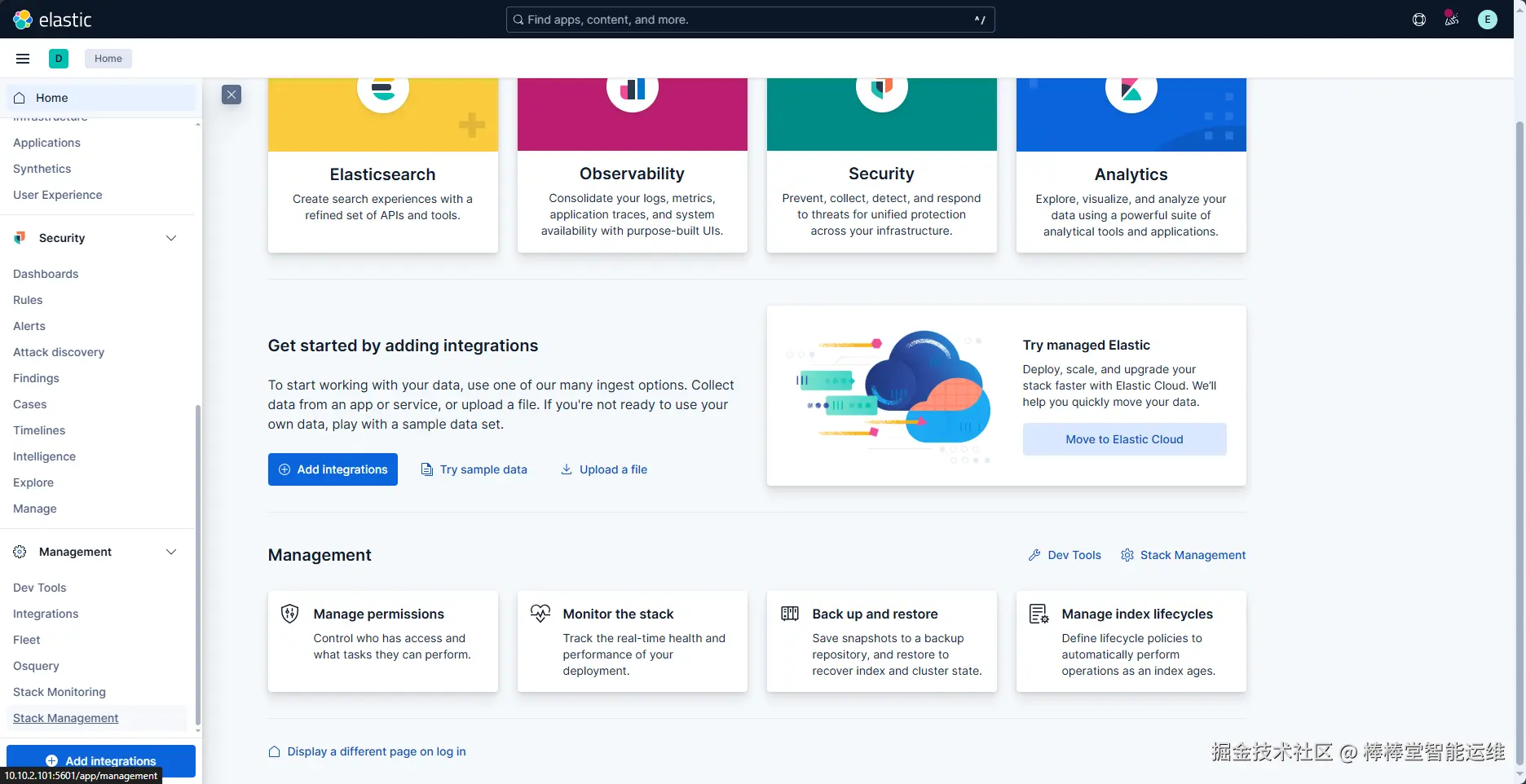Viewport: 1526px width, 784px height.
Task: Close the side panel with X button
Action: coord(232,95)
